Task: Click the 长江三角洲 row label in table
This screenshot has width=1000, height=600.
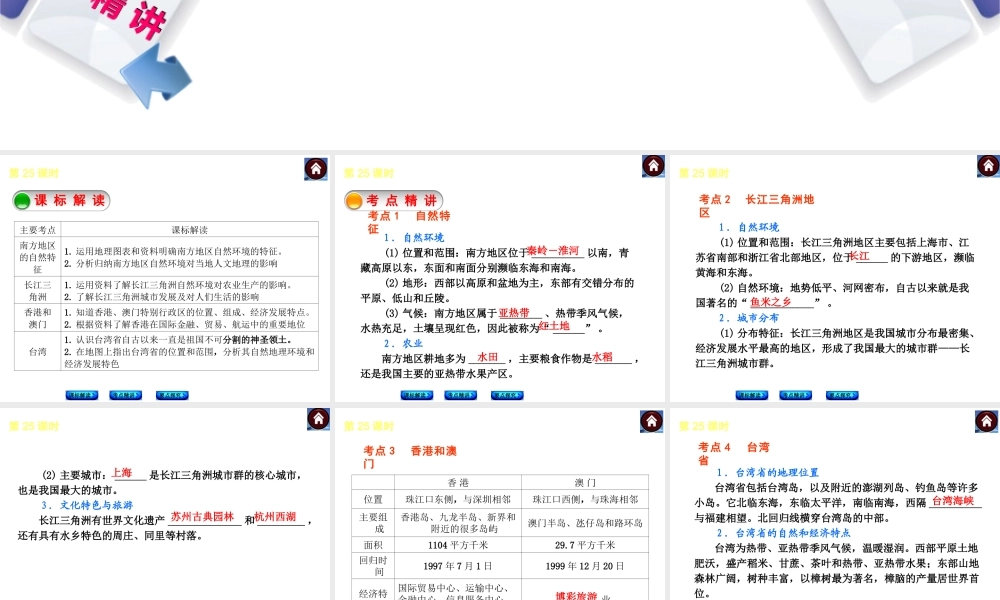Action: pos(38,291)
